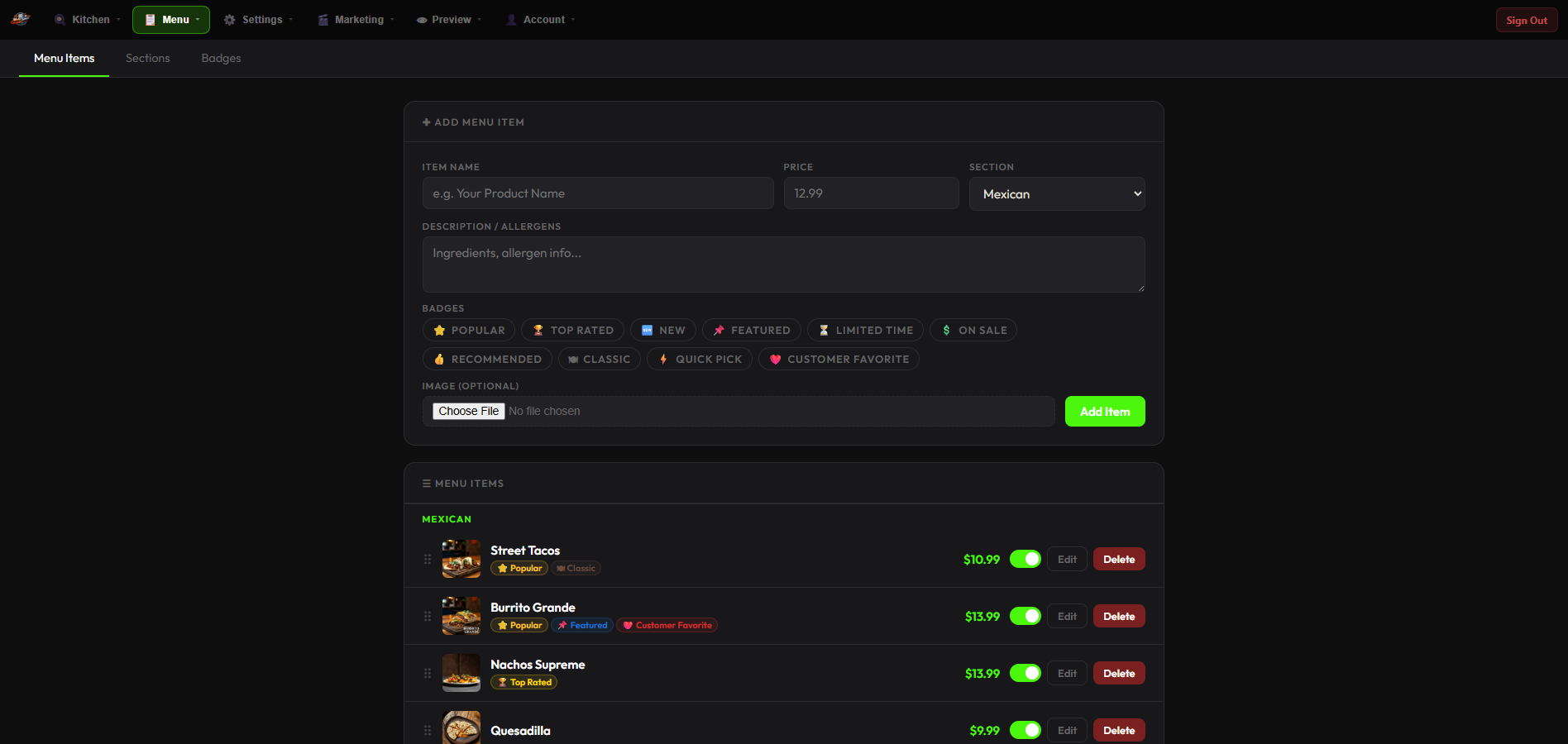Disable availability for Street Tacos
Viewport: 1568px width, 744px height.
click(1025, 559)
